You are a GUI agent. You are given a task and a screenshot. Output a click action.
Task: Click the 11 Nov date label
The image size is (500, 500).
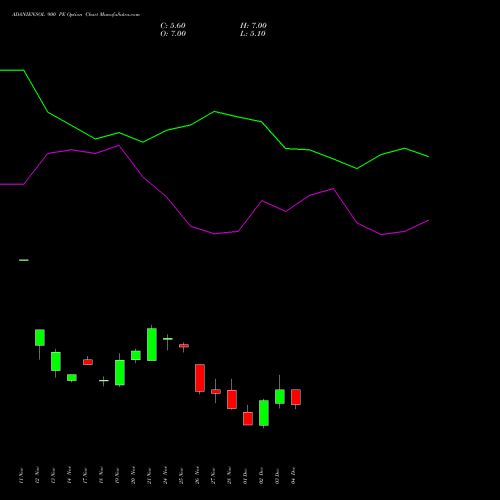[22, 476]
